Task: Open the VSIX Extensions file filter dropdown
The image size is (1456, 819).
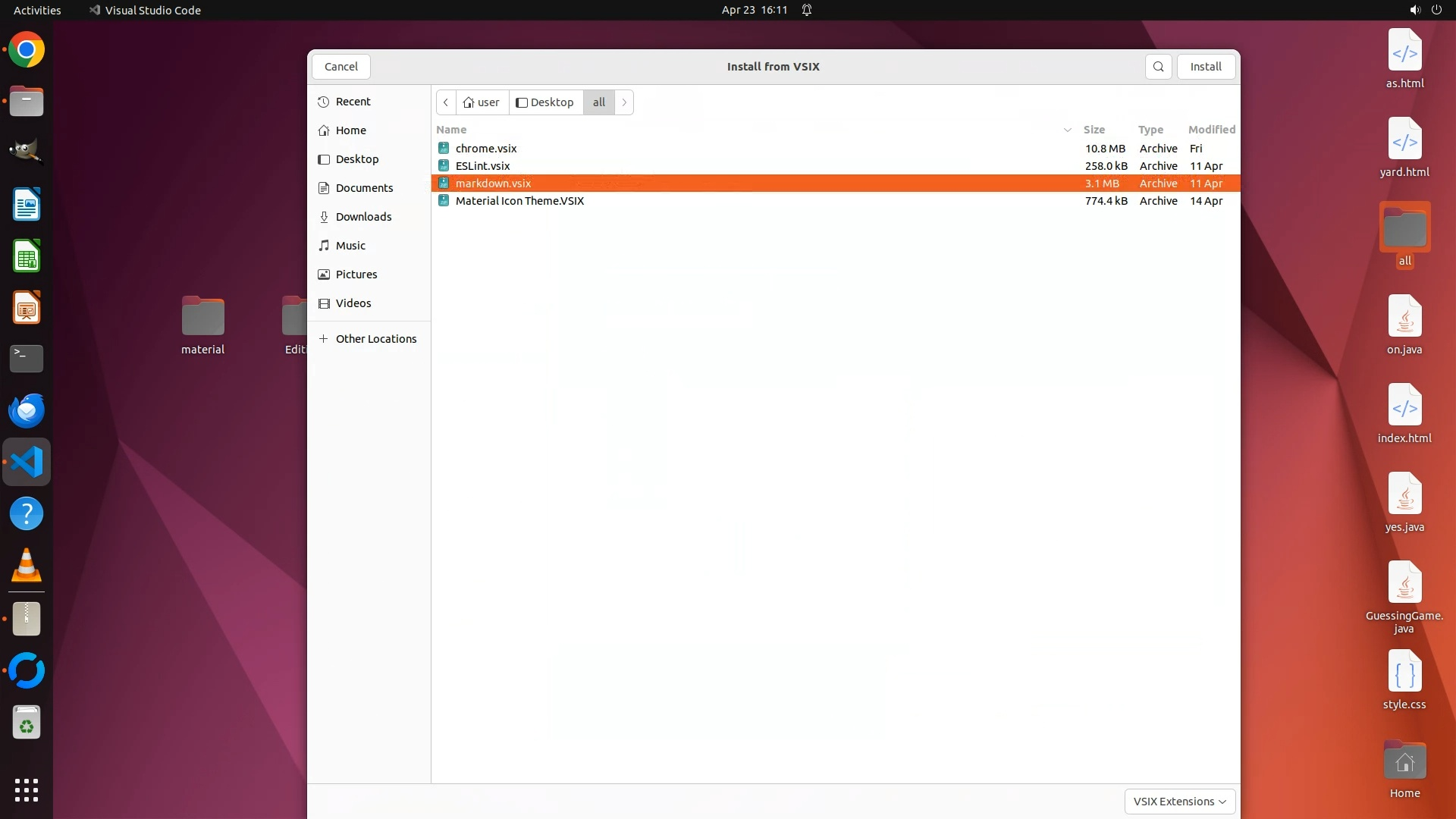Action: coord(1179,802)
